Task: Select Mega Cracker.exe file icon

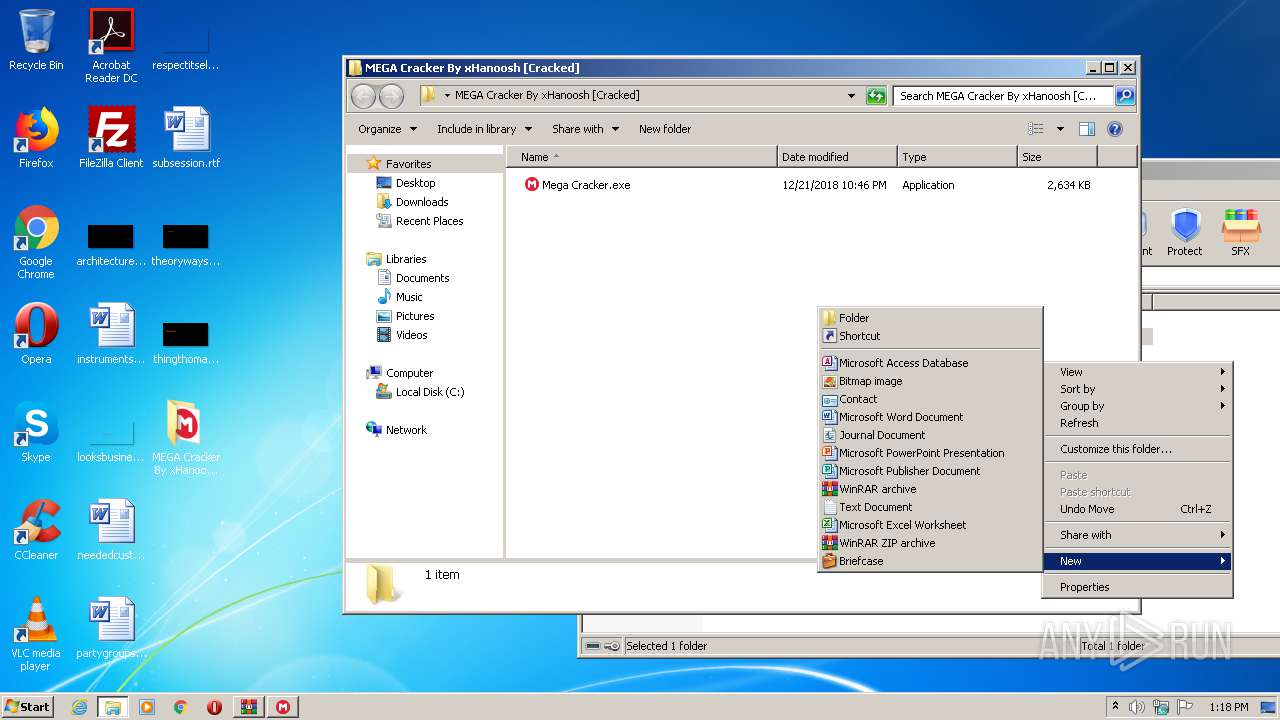Action: (532, 185)
